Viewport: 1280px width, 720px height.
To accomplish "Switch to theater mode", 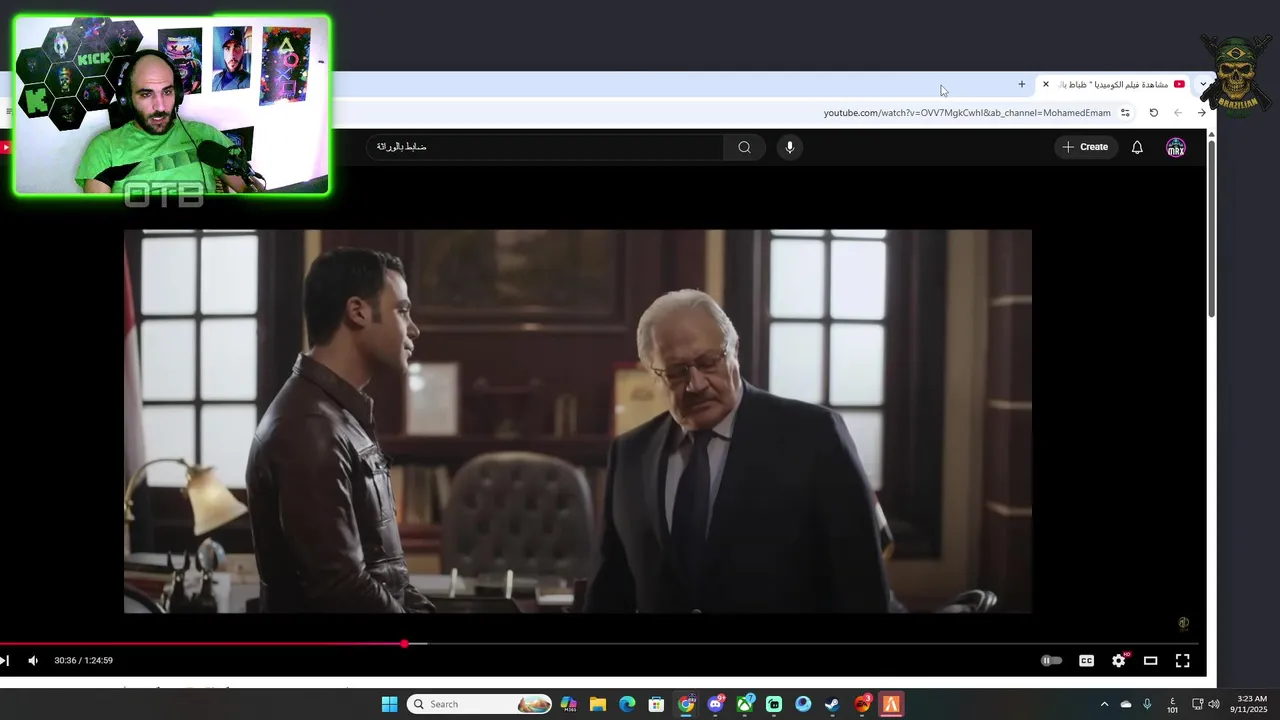I will coord(1151,660).
